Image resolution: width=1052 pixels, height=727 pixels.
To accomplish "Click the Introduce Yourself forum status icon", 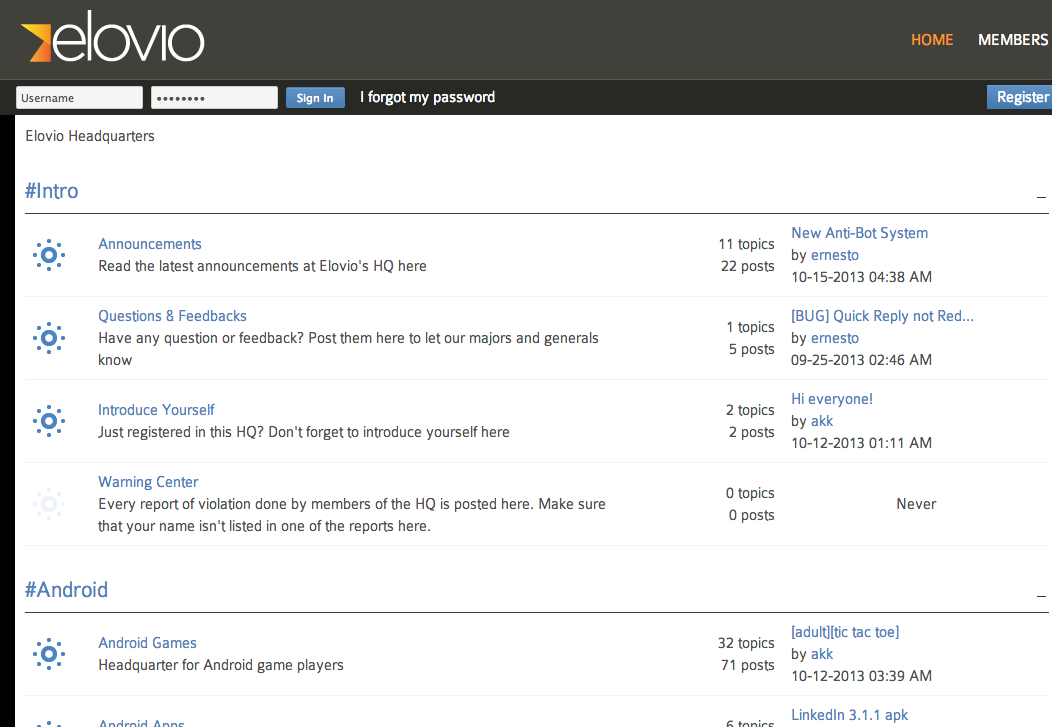I will (x=49, y=421).
